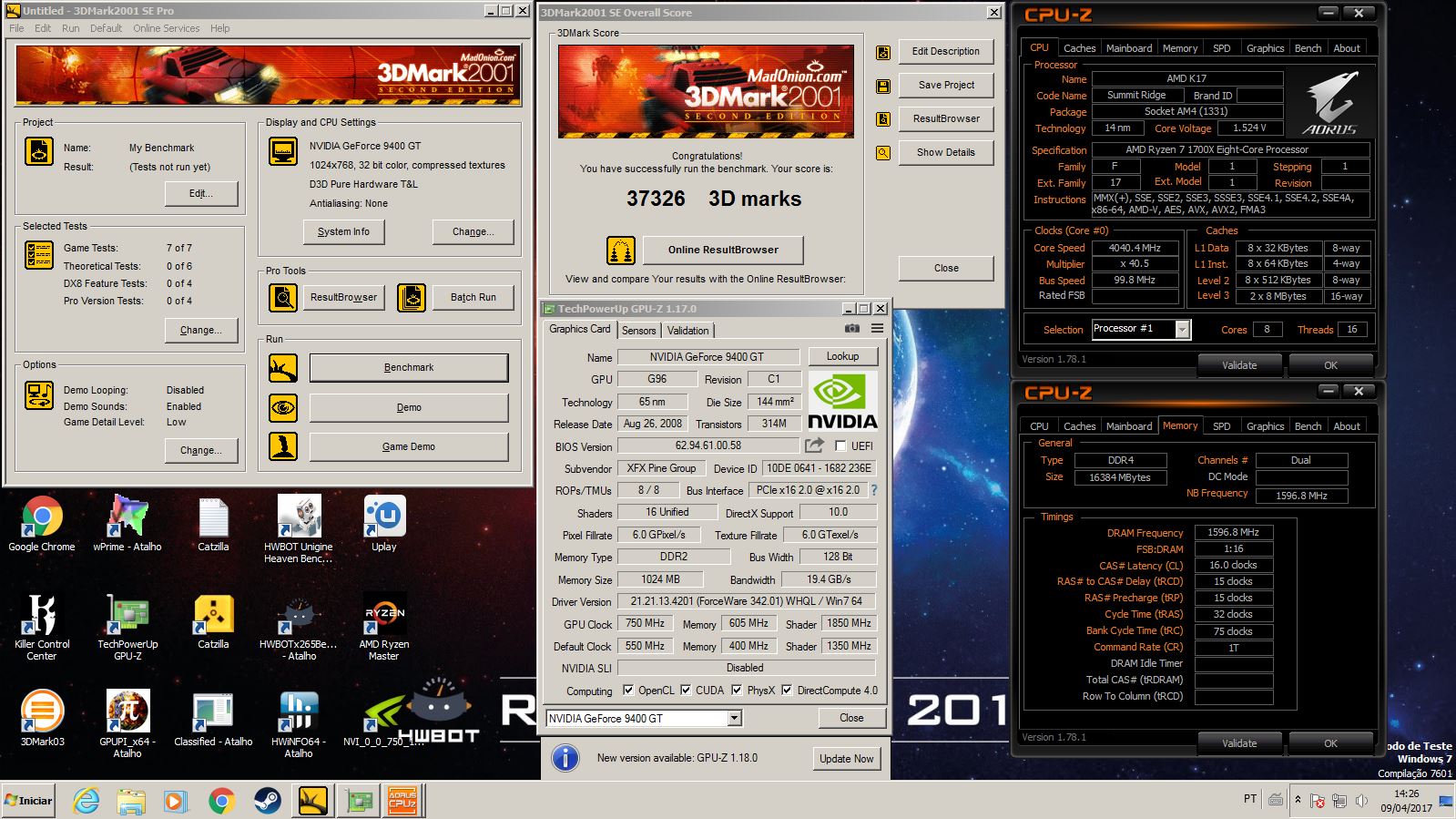Screen dimensions: 1456x819
Task: Click the PT language indicator in tray
Action: (x=1250, y=799)
